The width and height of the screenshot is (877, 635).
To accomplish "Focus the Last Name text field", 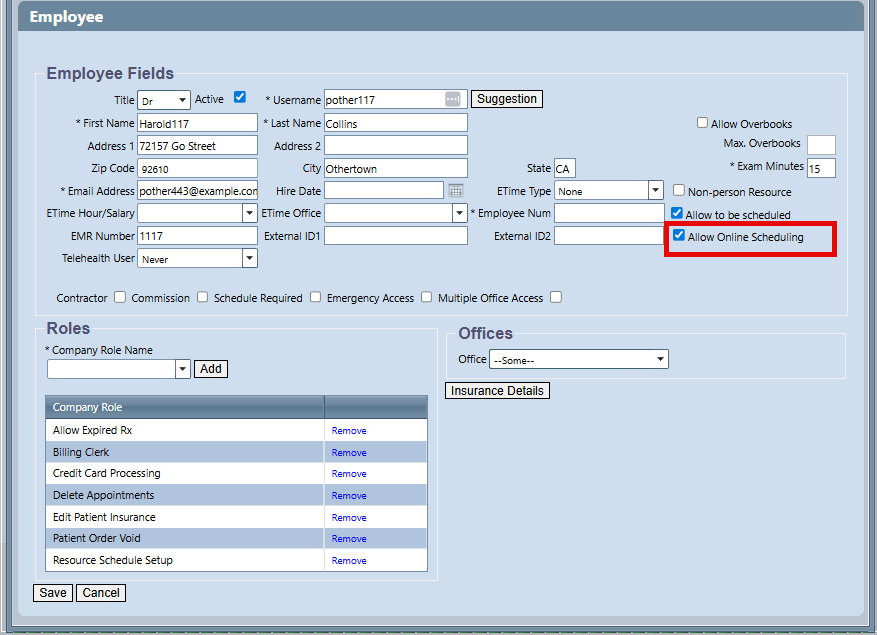I will [x=395, y=123].
